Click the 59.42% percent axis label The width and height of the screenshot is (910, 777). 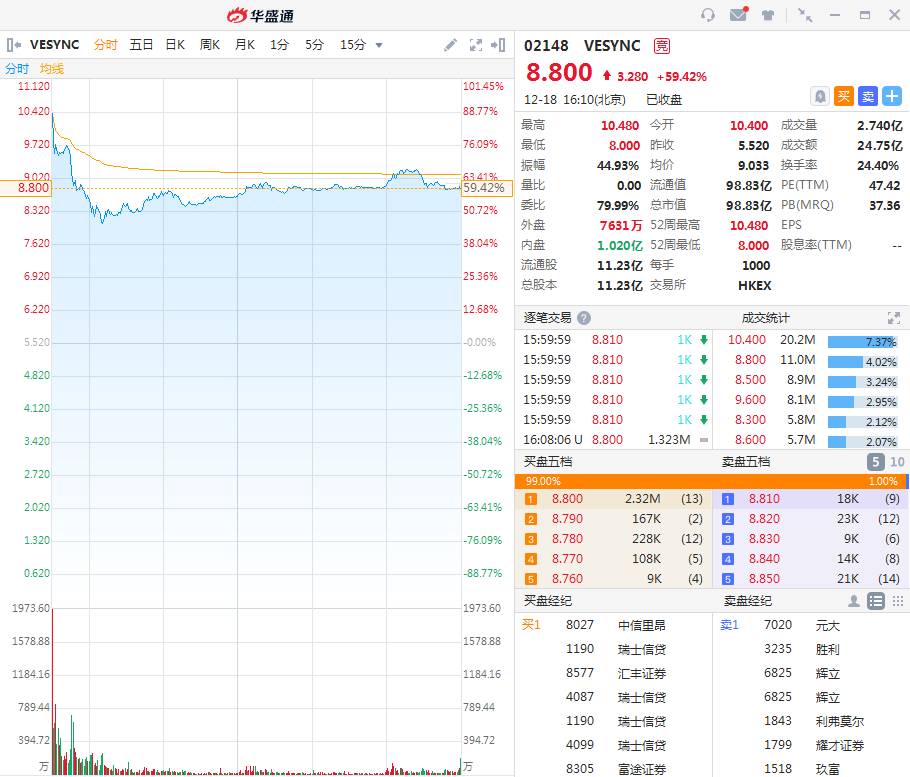coord(487,188)
